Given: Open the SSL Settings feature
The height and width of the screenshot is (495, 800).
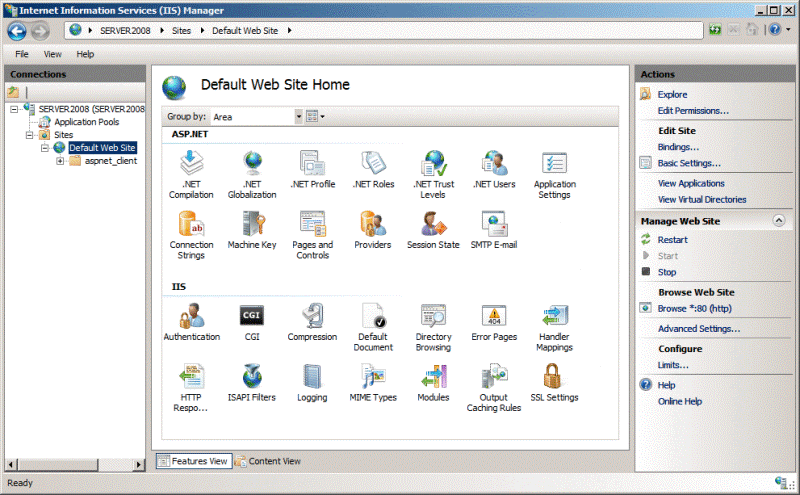Looking at the screenshot, I should coord(555,383).
